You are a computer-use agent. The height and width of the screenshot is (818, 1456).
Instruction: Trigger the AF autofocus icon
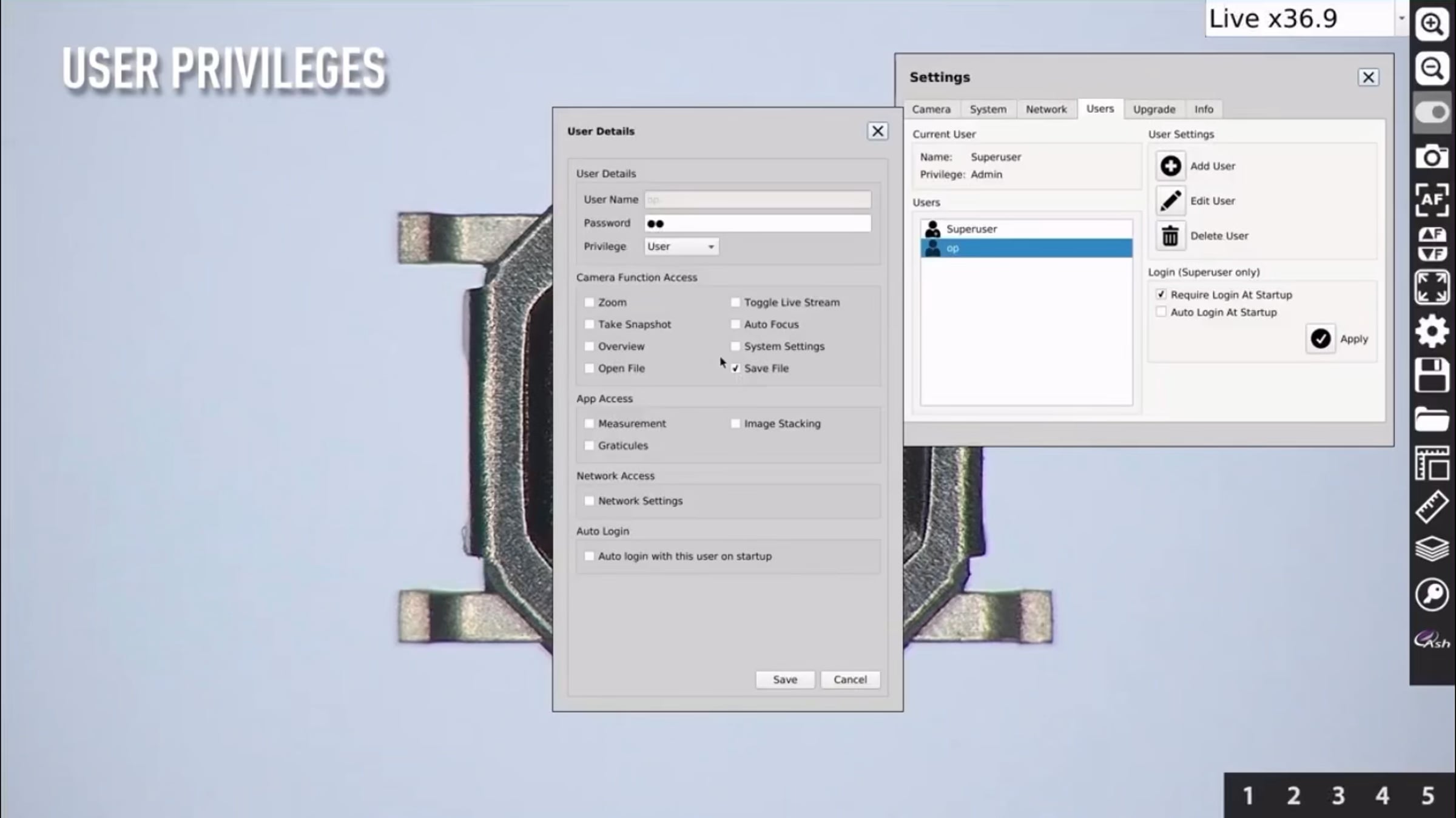(1432, 200)
